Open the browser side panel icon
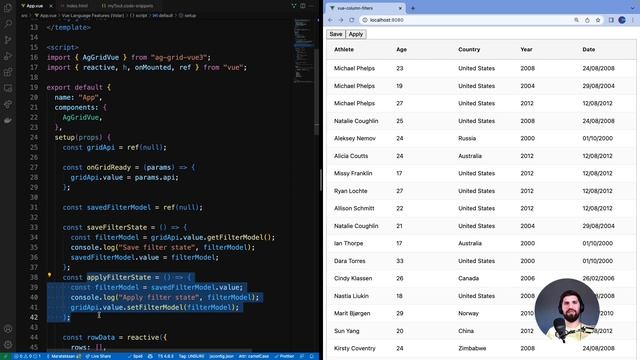Screen dimensions: 640x360 pyautogui.click(x=611, y=20)
